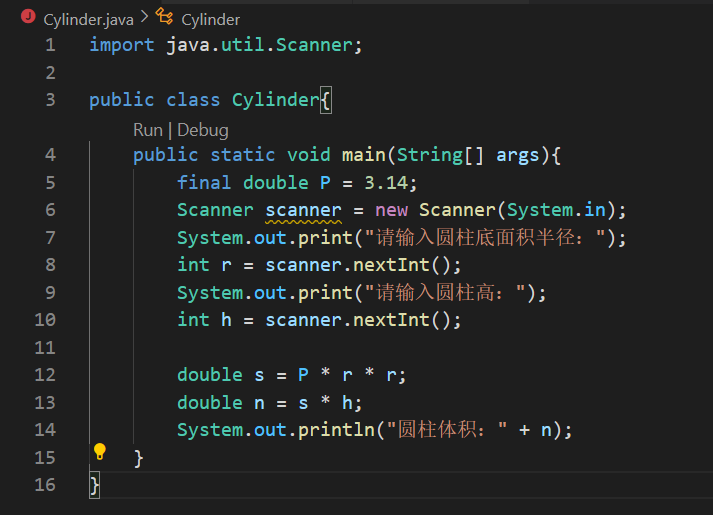Click 'nextInt' on line 10
This screenshot has height=515, width=713.
392,320
